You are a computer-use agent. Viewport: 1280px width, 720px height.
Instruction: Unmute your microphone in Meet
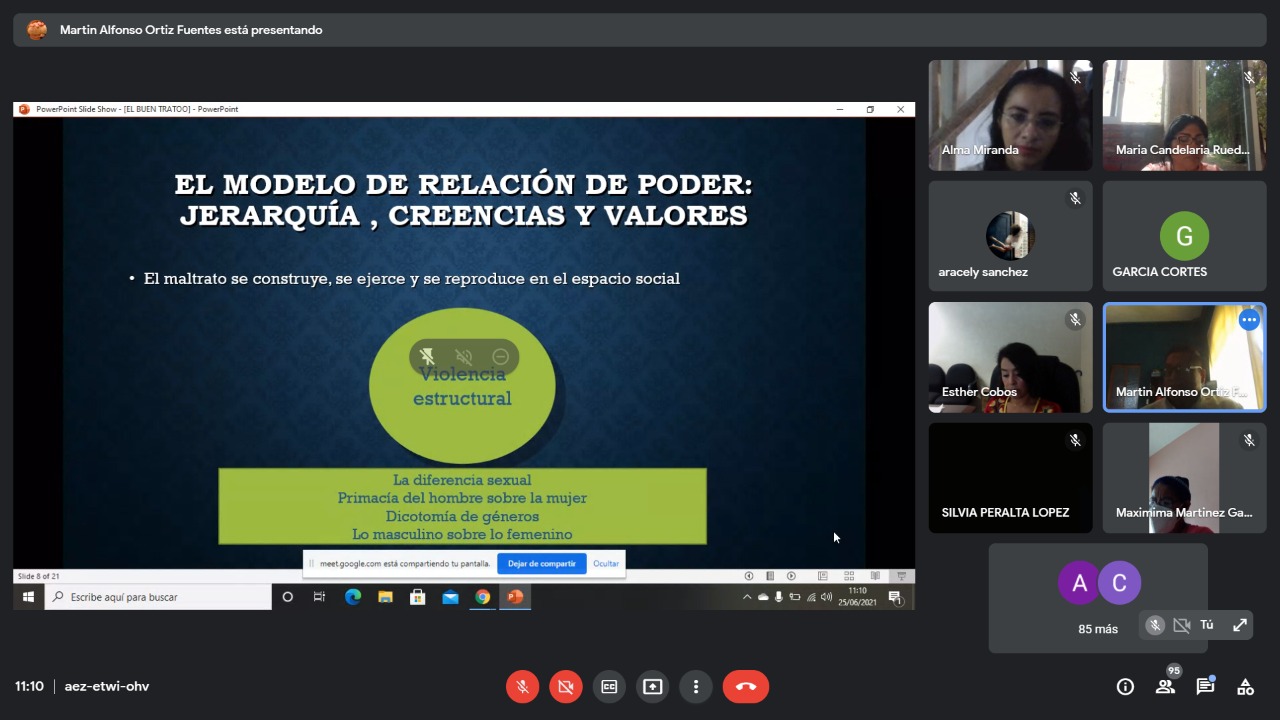click(522, 686)
